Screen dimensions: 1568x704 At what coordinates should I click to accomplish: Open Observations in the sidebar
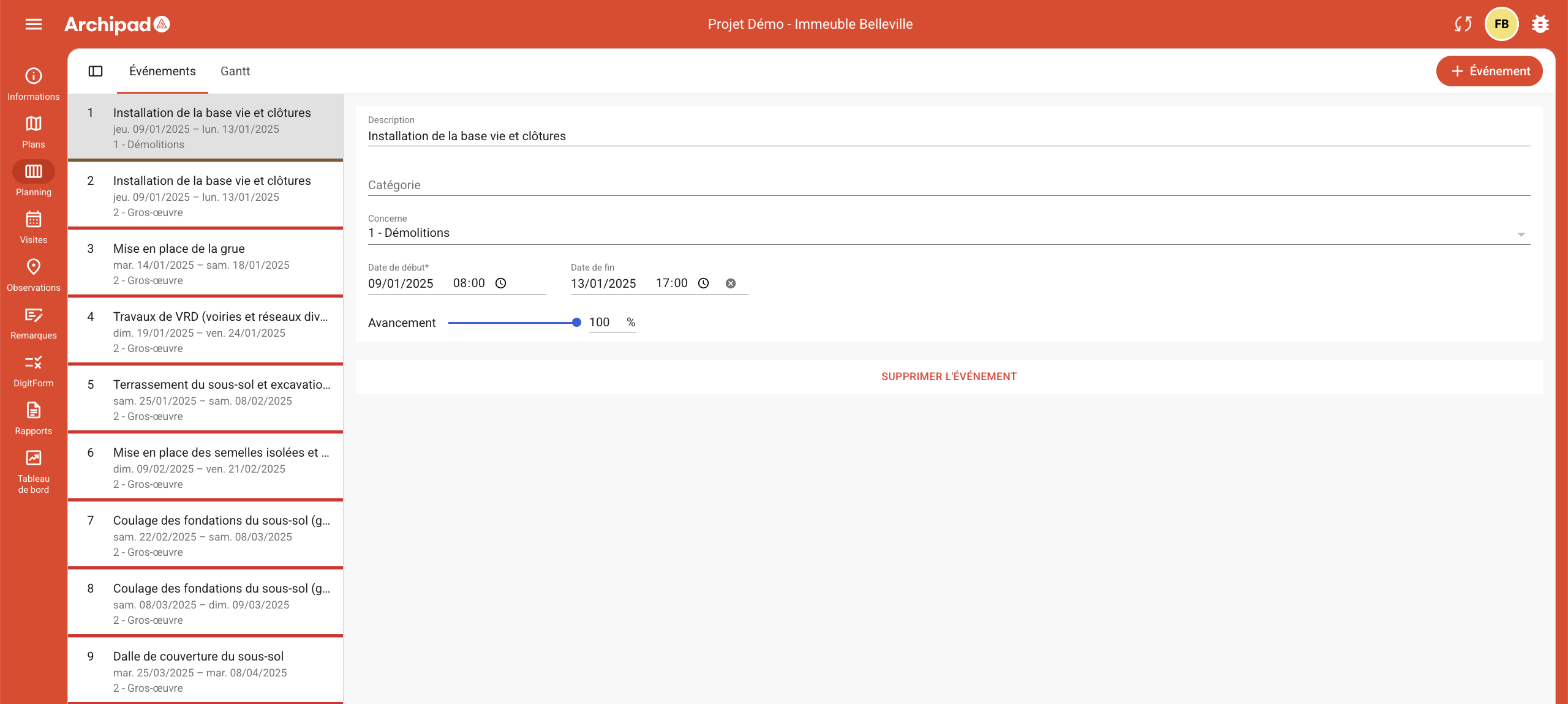click(34, 275)
